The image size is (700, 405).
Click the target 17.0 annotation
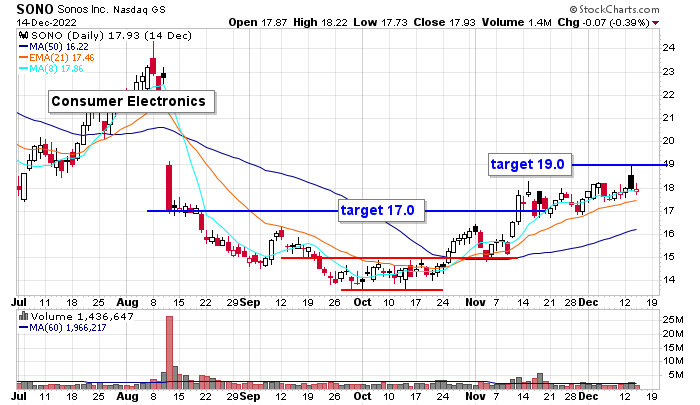[x=381, y=210]
